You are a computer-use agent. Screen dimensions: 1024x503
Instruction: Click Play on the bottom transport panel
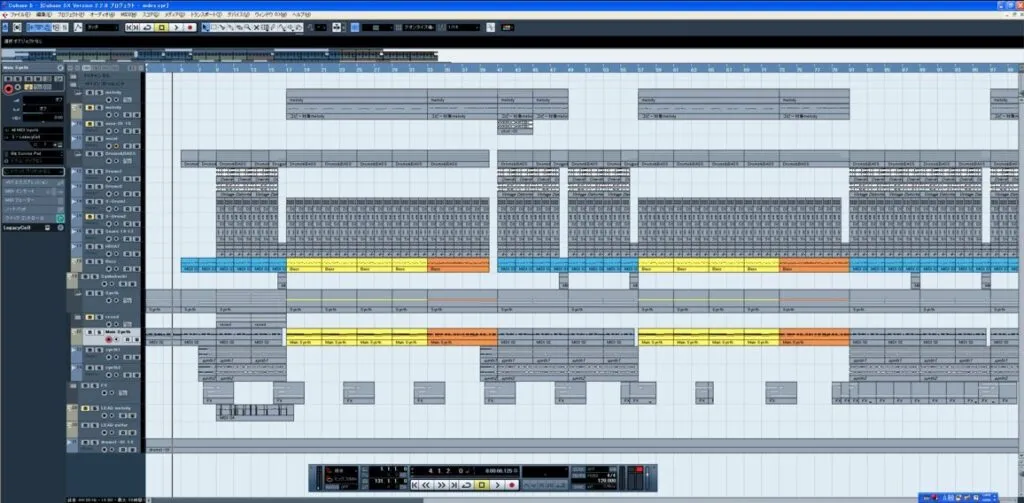point(498,484)
